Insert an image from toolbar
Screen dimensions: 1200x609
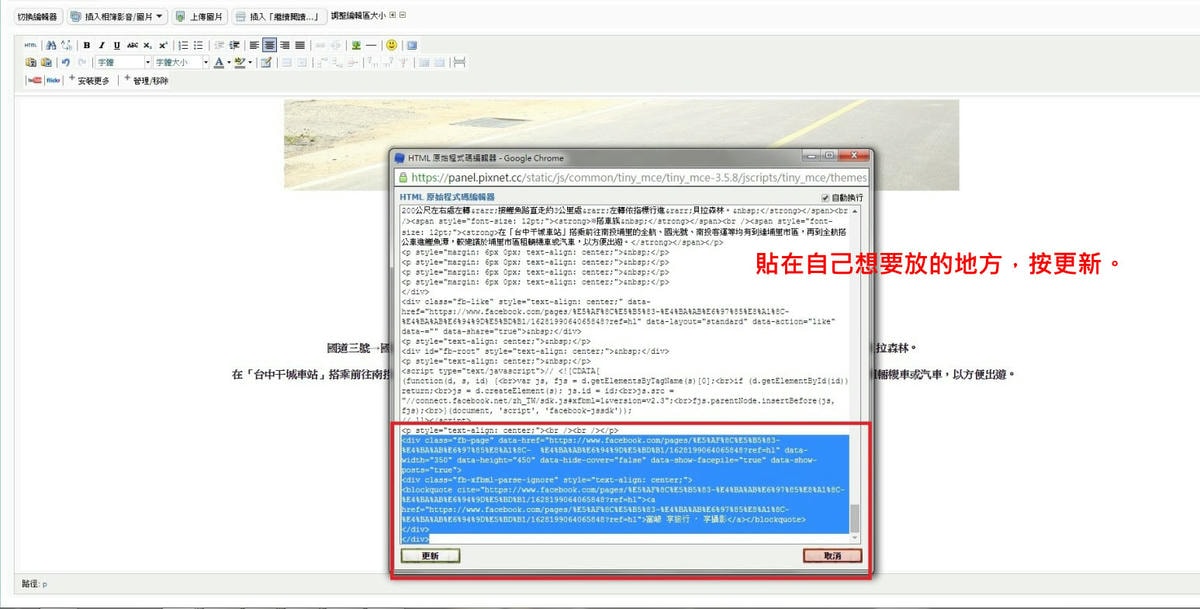pos(356,45)
